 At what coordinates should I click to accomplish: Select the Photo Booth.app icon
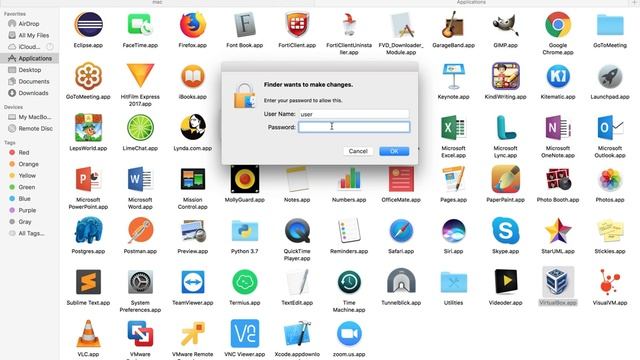pyautogui.click(x=558, y=179)
